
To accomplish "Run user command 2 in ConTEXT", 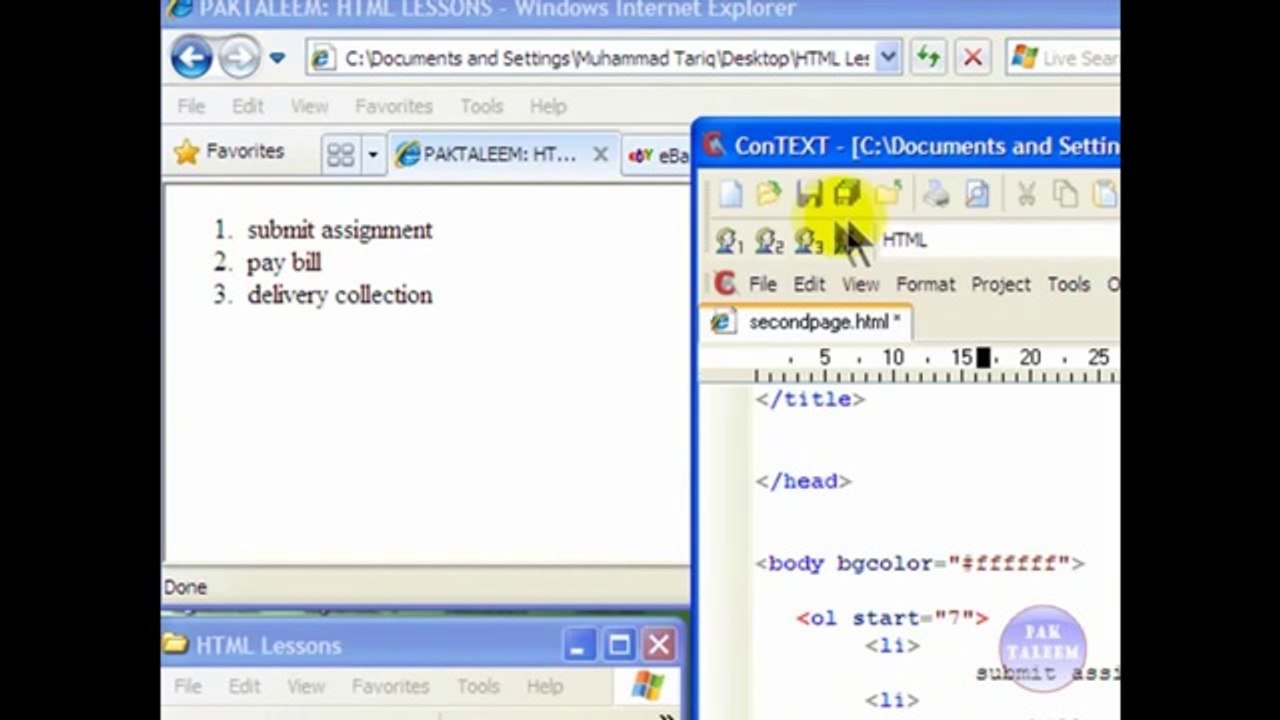I will (x=768, y=241).
